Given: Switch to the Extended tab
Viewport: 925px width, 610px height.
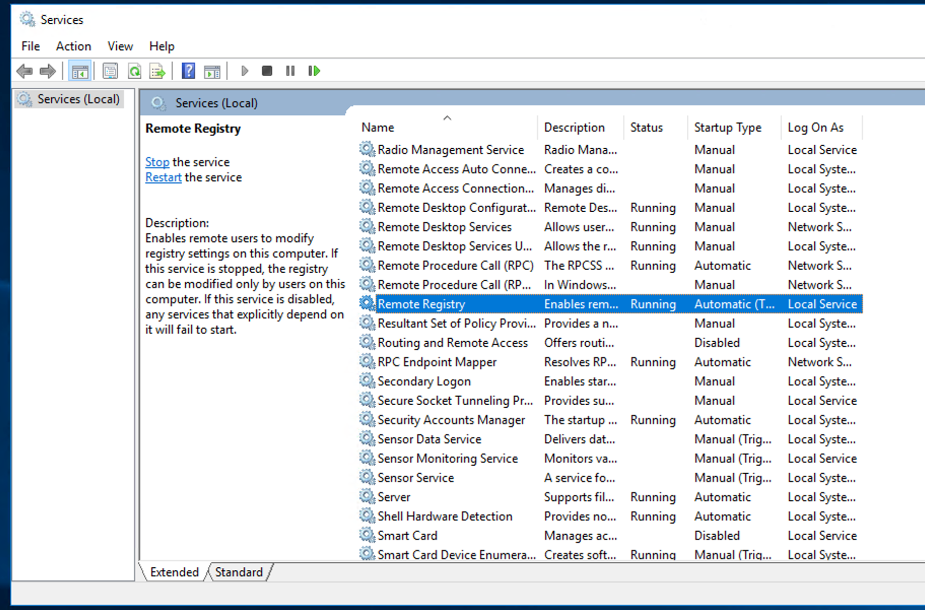Looking at the screenshot, I should click(174, 572).
